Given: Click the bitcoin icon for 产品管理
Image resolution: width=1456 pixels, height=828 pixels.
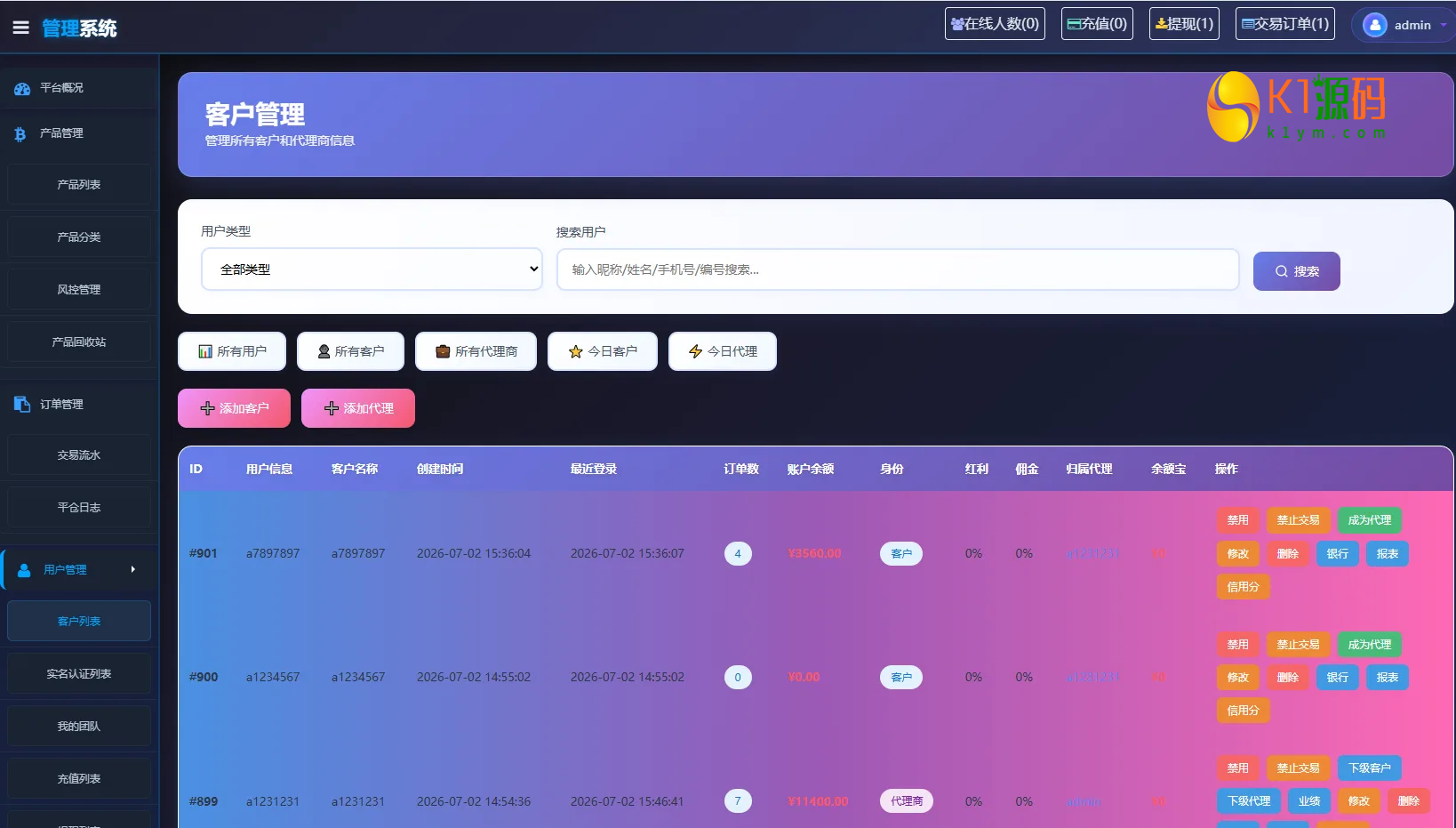Looking at the screenshot, I should pos(20,134).
